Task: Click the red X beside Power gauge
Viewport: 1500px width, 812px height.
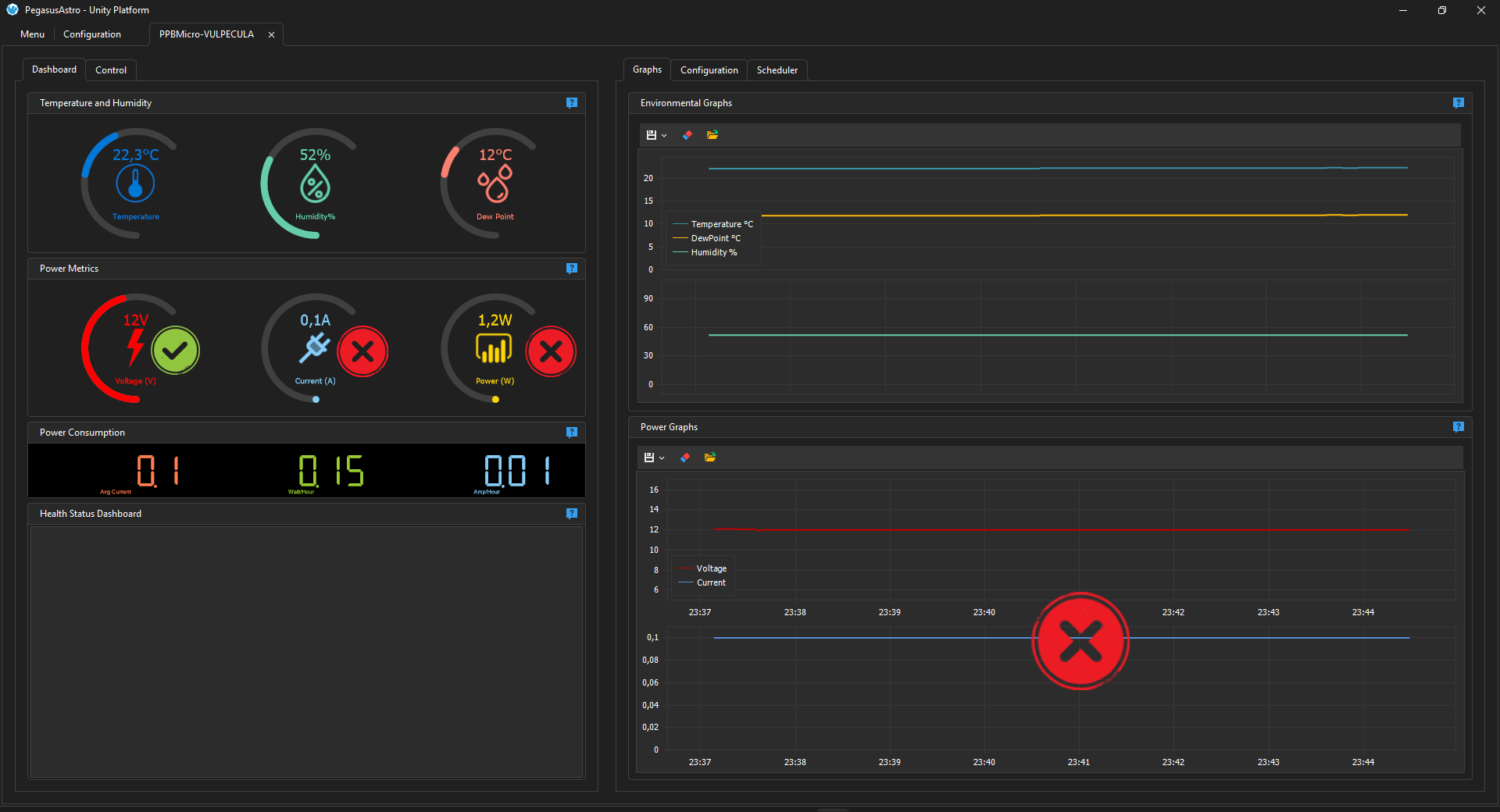Action: click(x=551, y=351)
